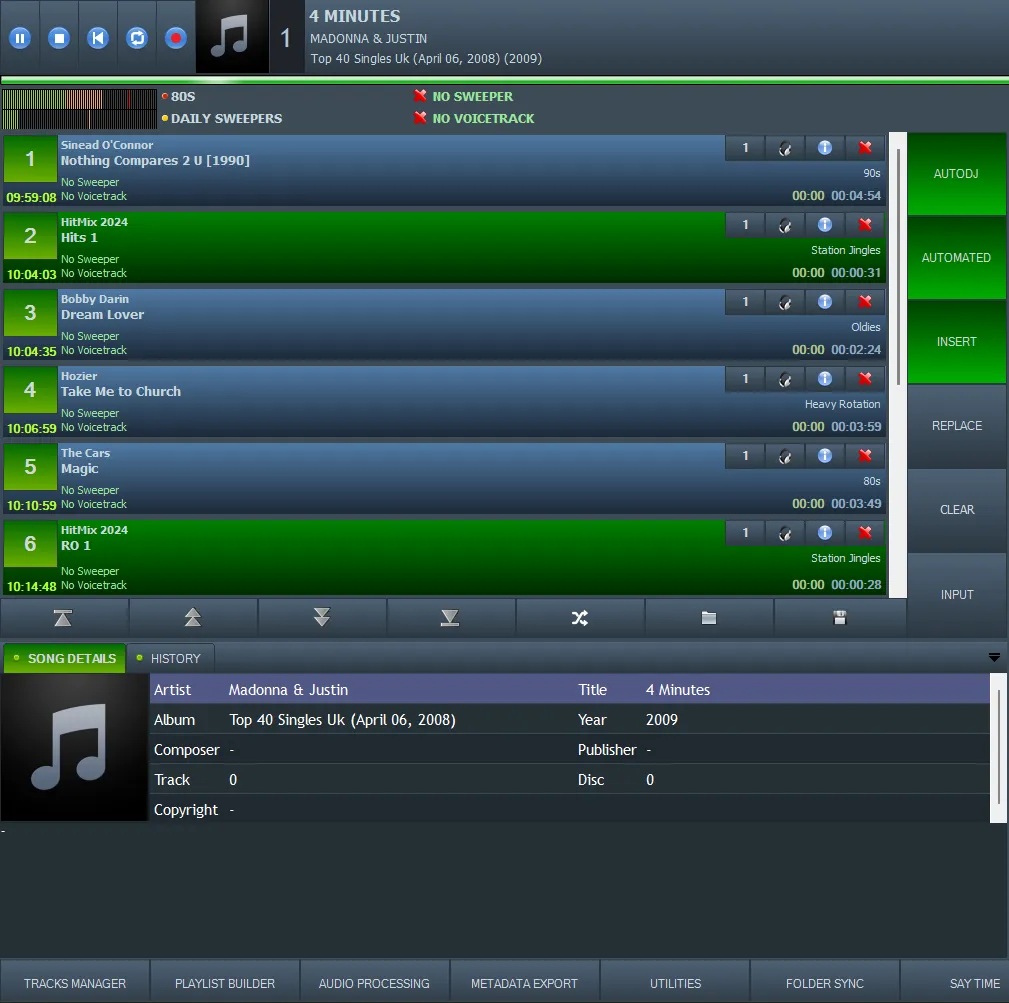Click player number 1 on Sinead O'Connor row
The width and height of the screenshot is (1009, 1003).
(x=745, y=149)
